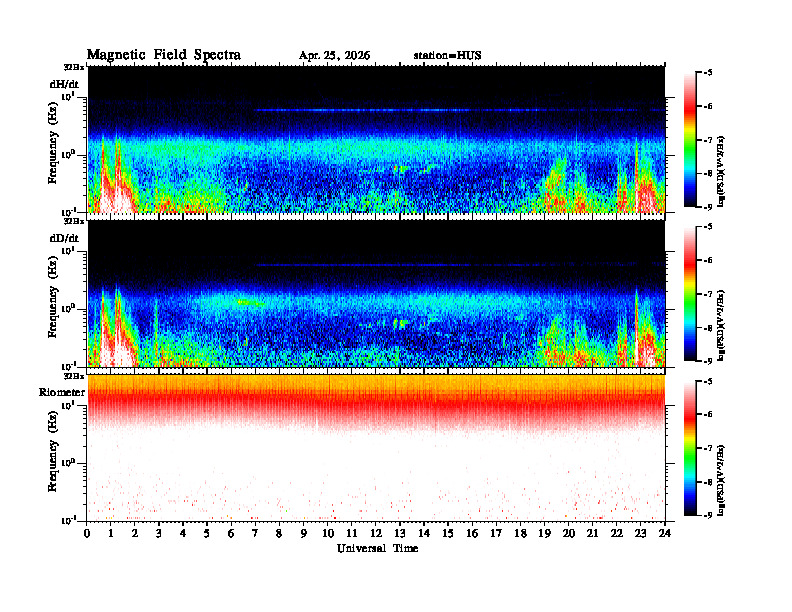Viewport: 792px width, 612px height.
Task: Select the "dH/dt" panel label
Action: 64,84
